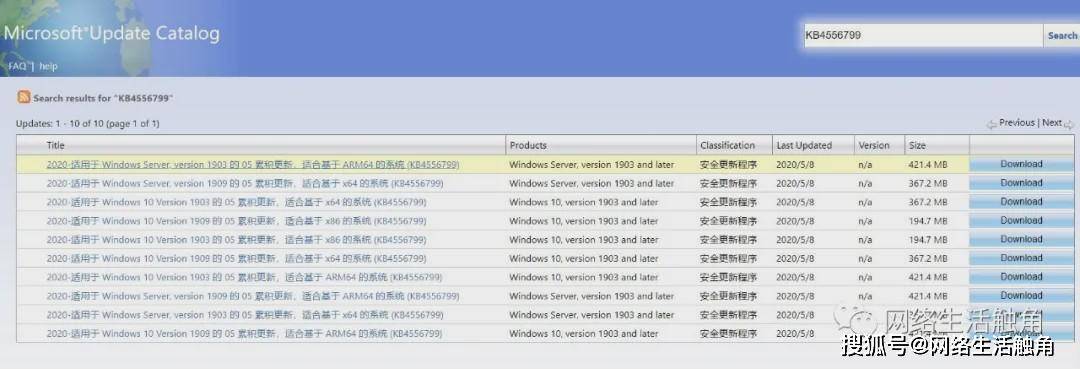
Task: Download the Windows 10 Version 1909 x86 update
Action: 1021,220
